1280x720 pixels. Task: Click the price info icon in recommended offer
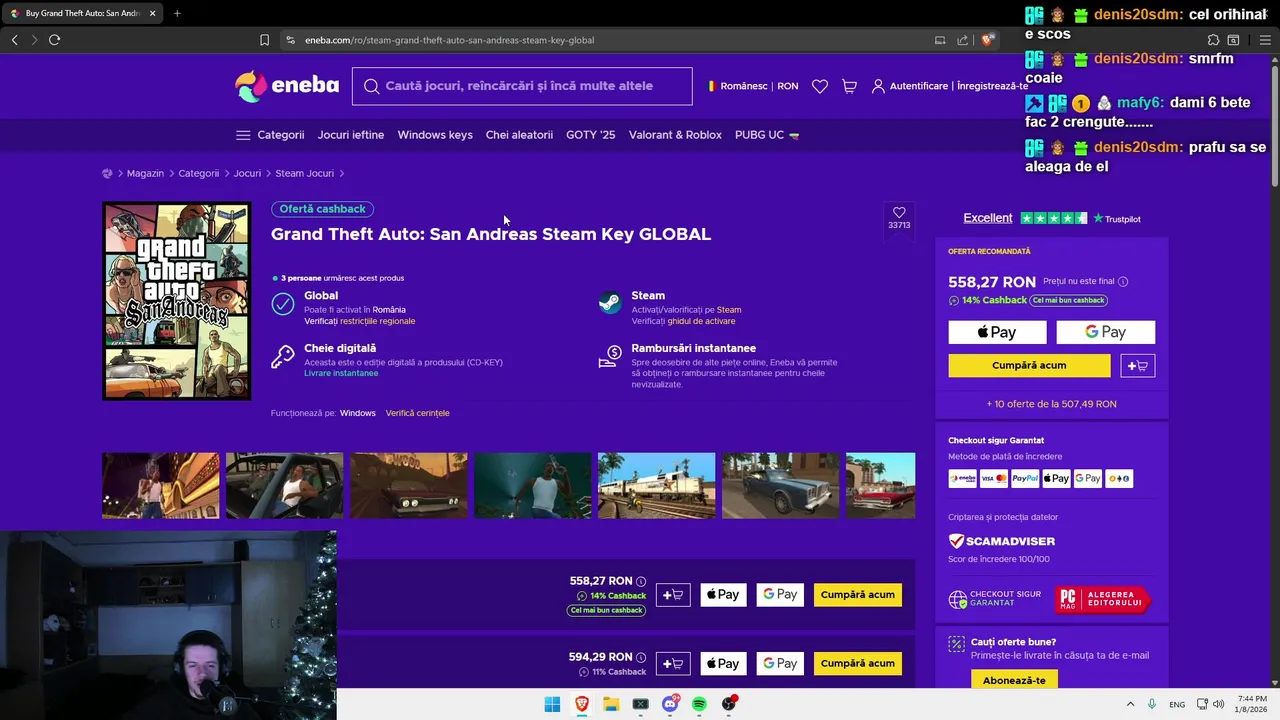[1123, 282]
